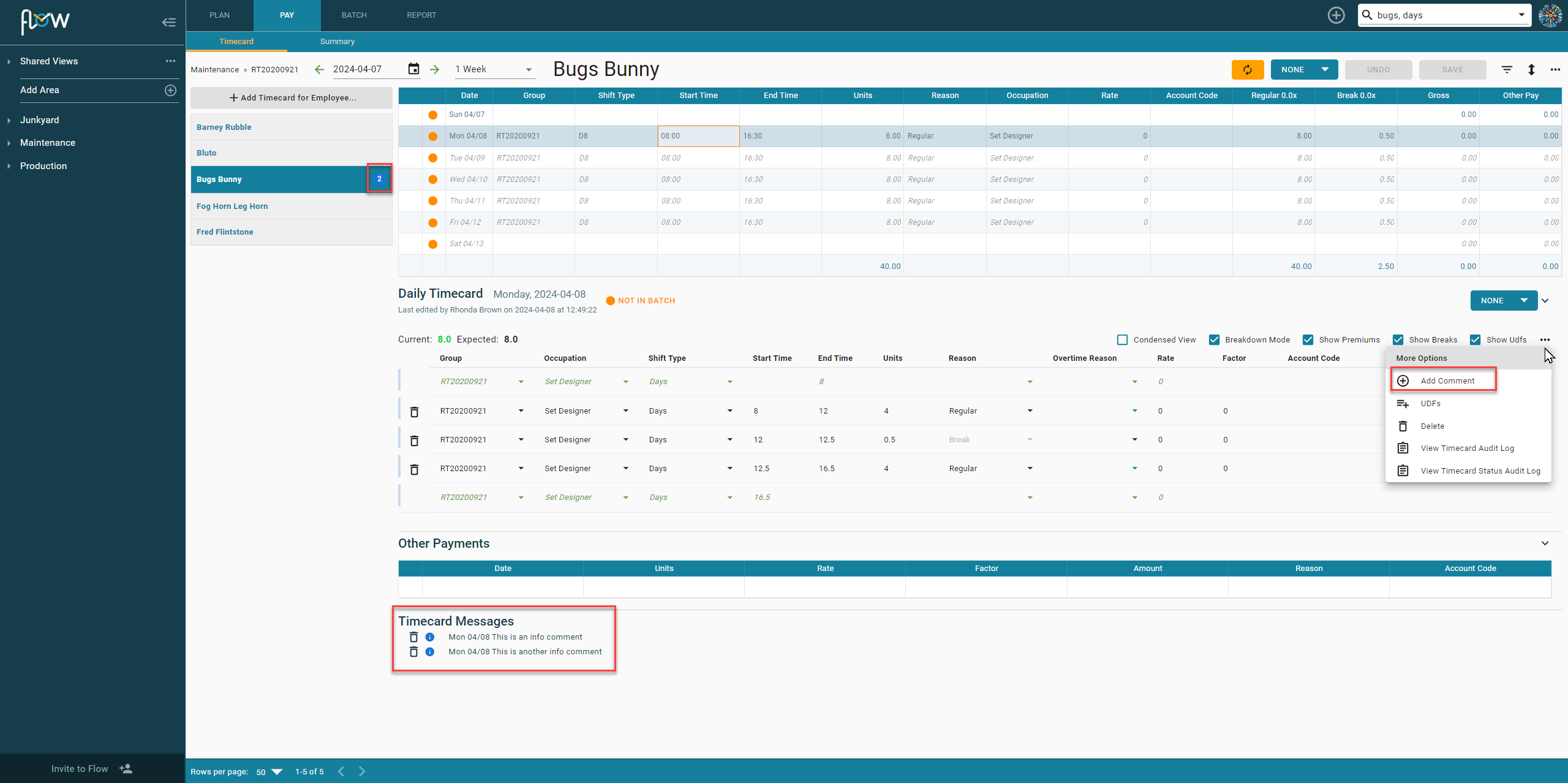Select UDFs from More Options
This screenshot has width=1568, height=783.
click(1469, 403)
